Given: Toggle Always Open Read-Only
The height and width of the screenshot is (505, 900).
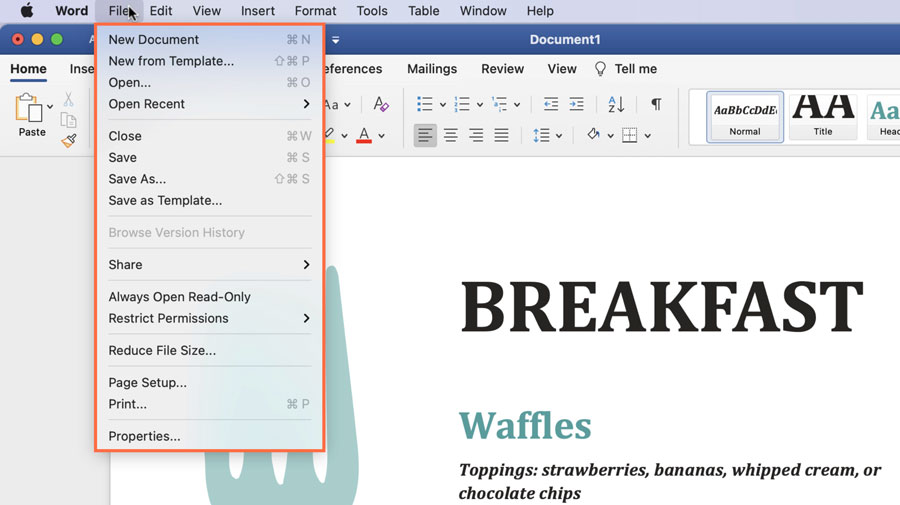Looking at the screenshot, I should [210, 297].
